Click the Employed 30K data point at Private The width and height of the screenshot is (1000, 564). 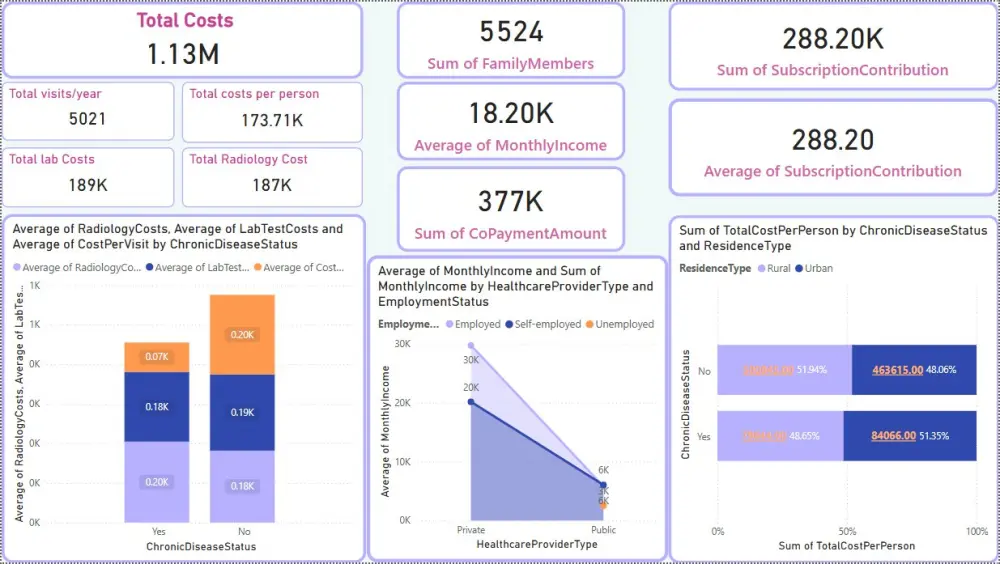pyautogui.click(x=471, y=346)
